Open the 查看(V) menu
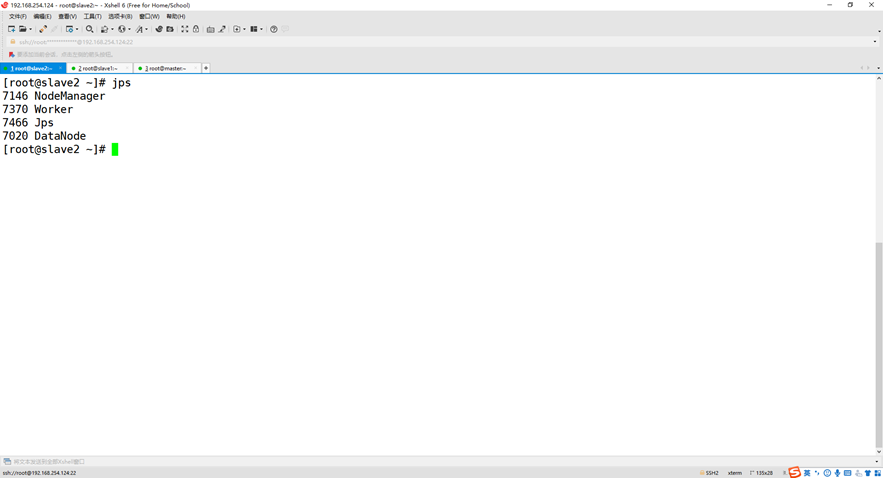Image resolution: width=883 pixels, height=478 pixels. 67,16
